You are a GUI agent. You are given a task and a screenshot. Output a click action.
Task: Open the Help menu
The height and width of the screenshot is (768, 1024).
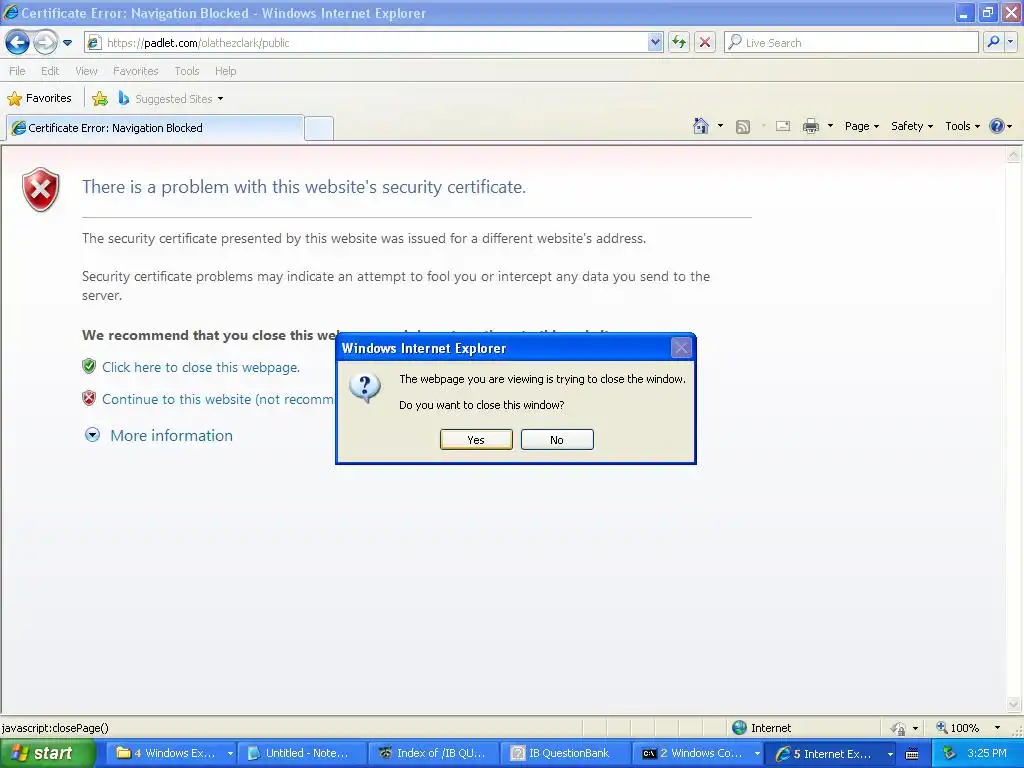point(225,71)
